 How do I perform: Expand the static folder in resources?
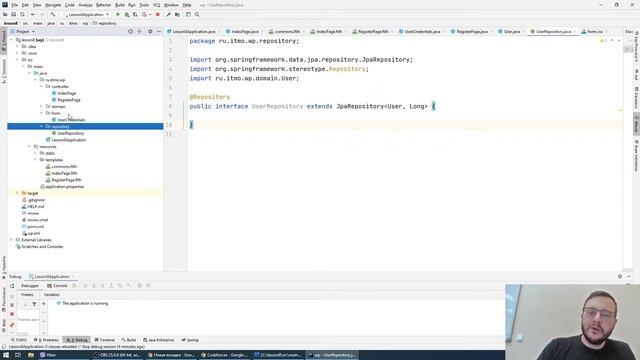[36, 153]
